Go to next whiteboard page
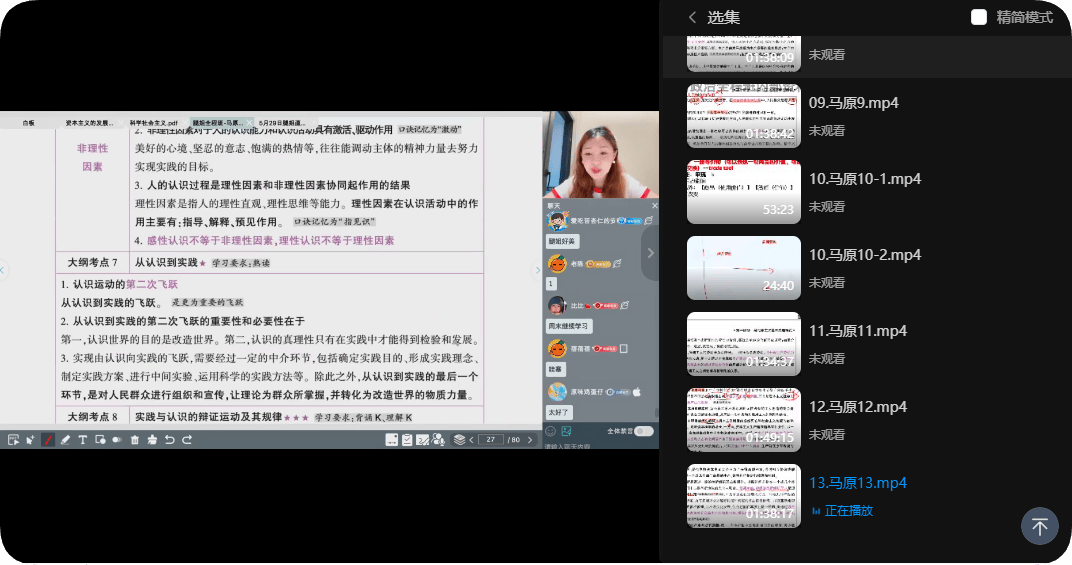This screenshot has height=565, width=1072. click(x=530, y=440)
